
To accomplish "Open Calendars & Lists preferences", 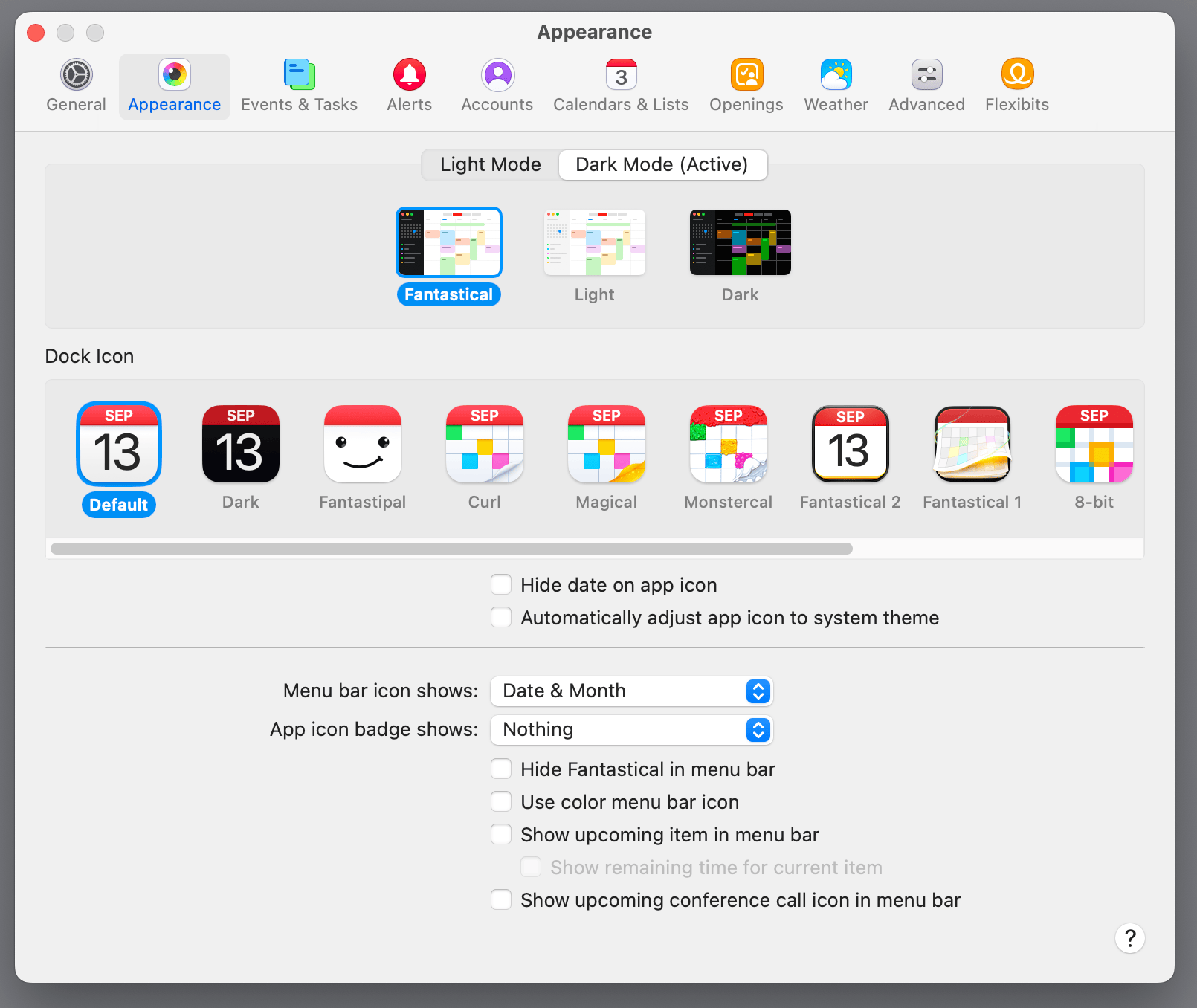I will (621, 86).
